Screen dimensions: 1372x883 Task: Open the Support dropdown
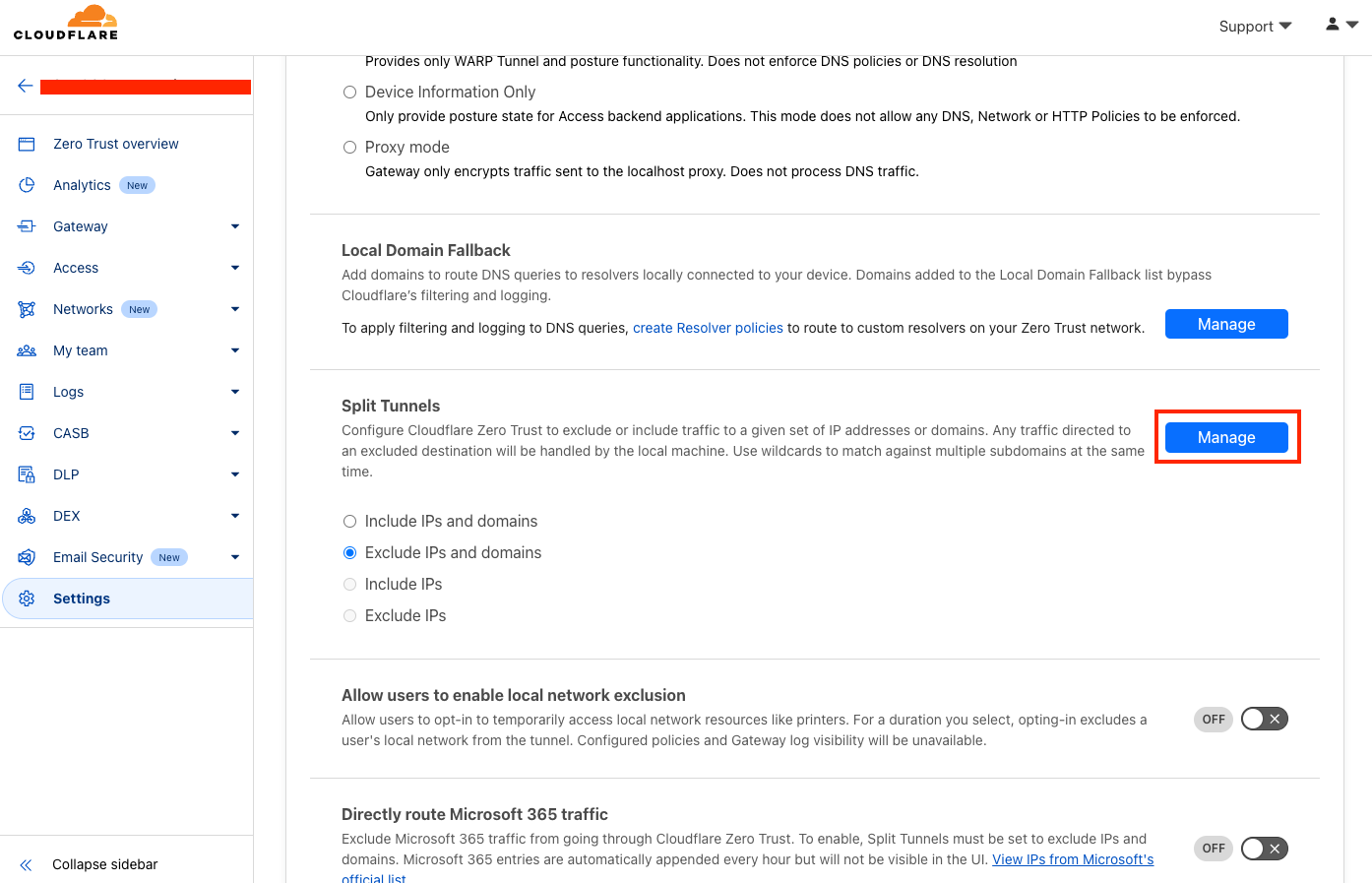(x=1254, y=27)
